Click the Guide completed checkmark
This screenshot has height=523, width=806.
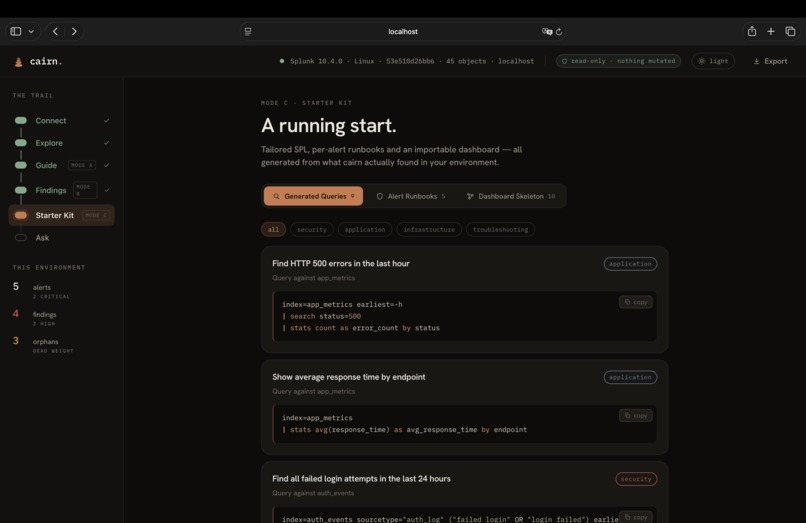coord(106,165)
